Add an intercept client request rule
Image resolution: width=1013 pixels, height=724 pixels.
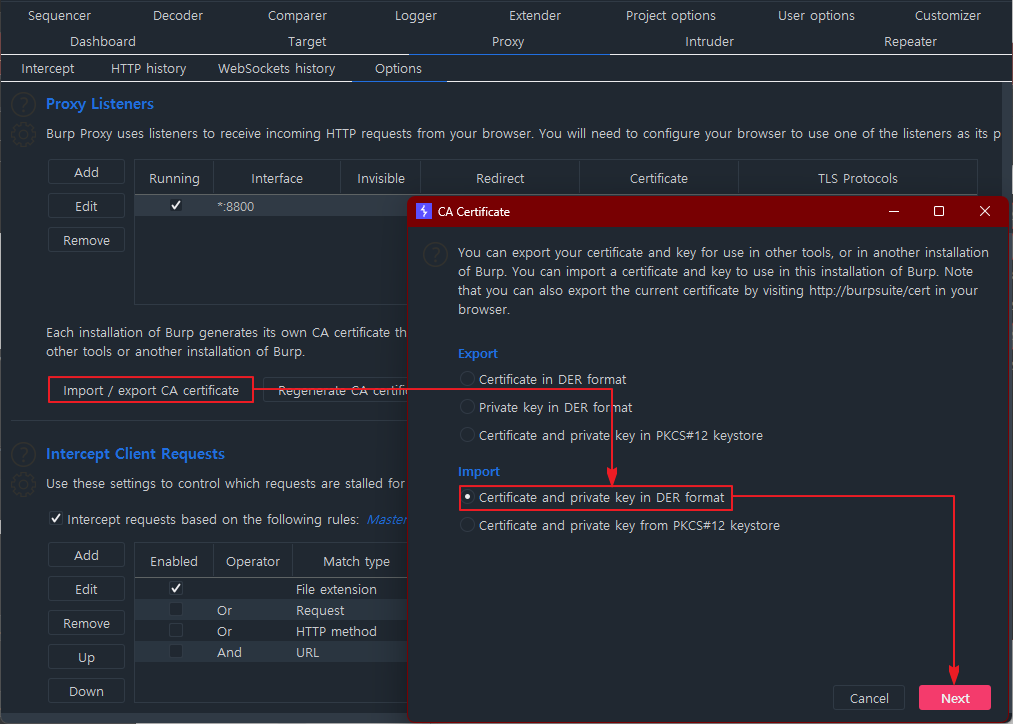(x=87, y=555)
